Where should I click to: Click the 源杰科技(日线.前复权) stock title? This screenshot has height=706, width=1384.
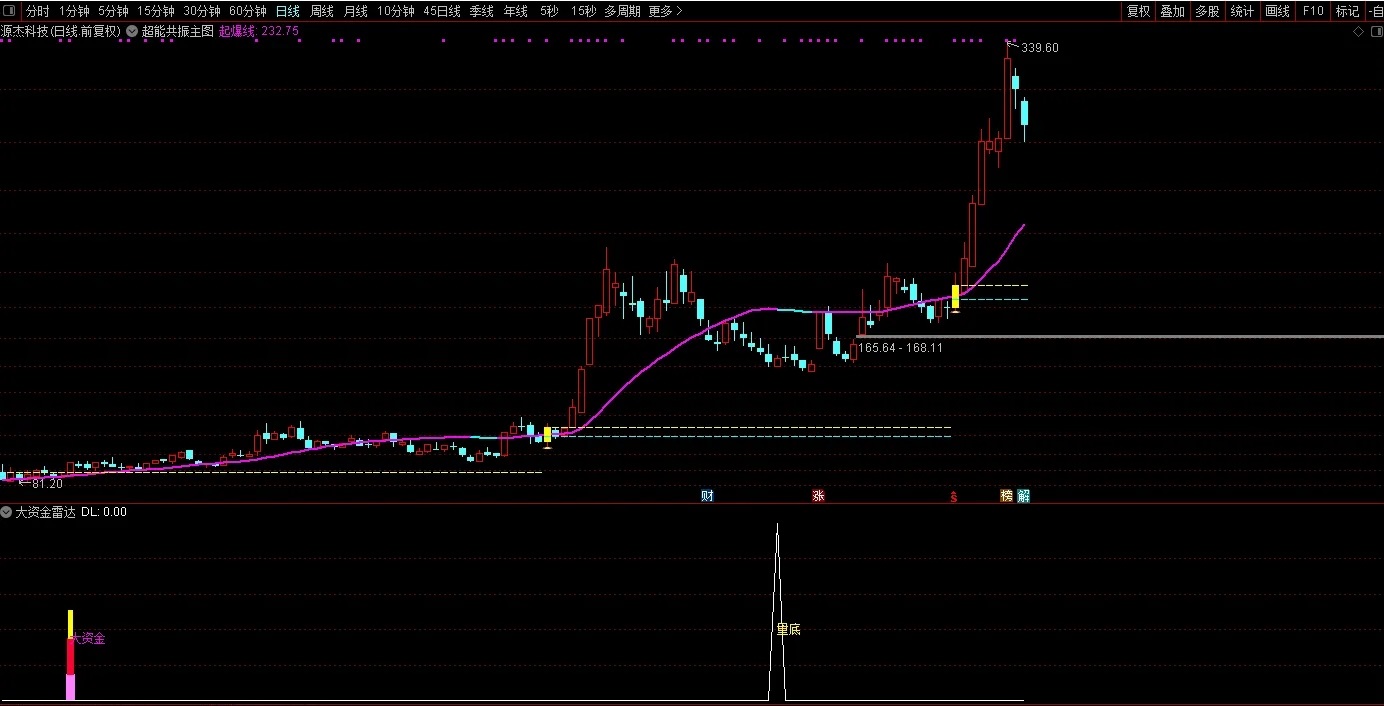point(61,31)
